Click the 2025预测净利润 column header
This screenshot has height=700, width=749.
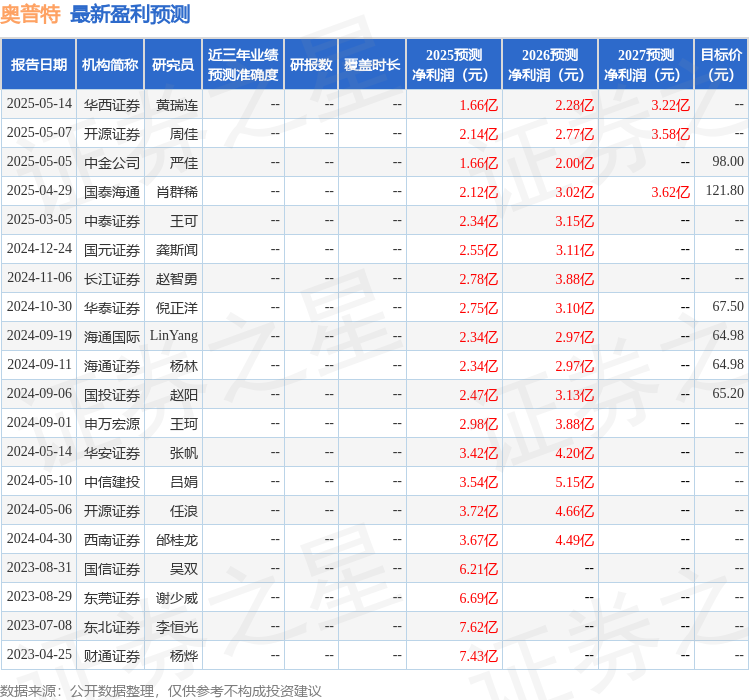tap(454, 65)
